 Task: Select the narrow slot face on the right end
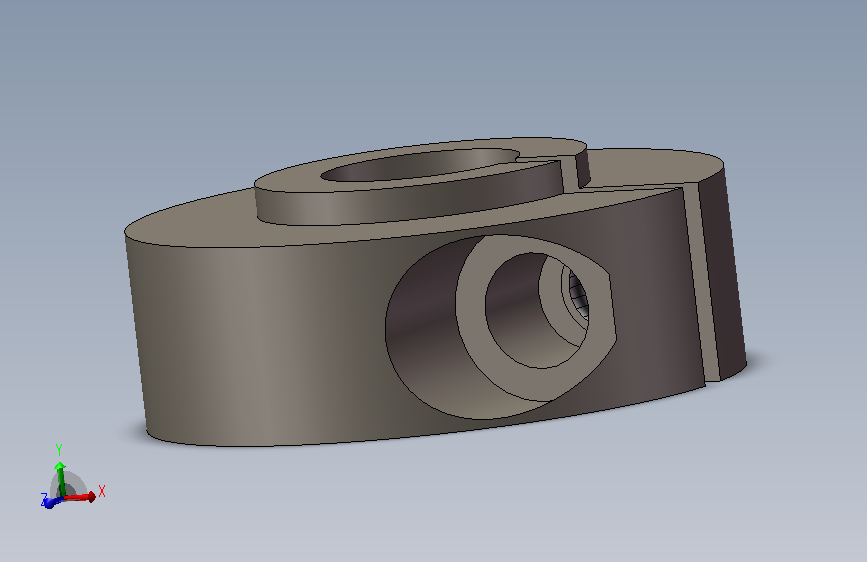pyautogui.click(x=702, y=282)
